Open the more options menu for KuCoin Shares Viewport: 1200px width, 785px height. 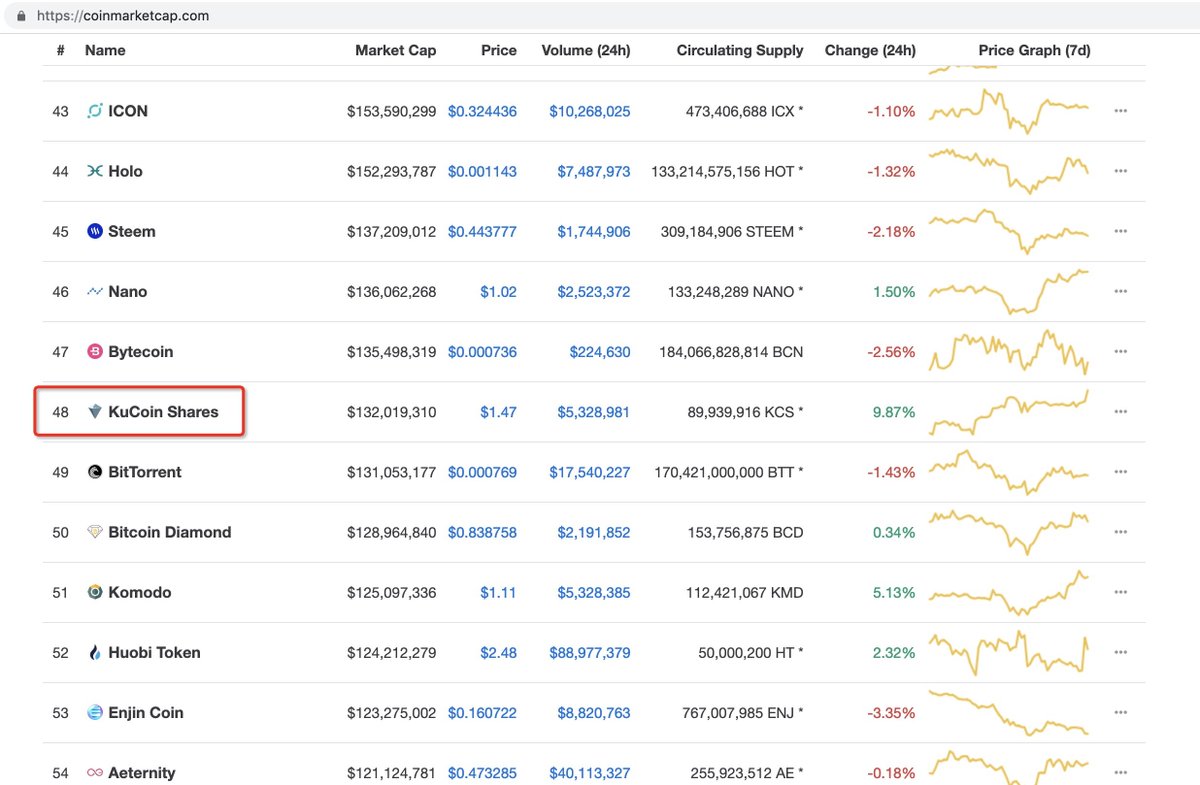(1120, 411)
